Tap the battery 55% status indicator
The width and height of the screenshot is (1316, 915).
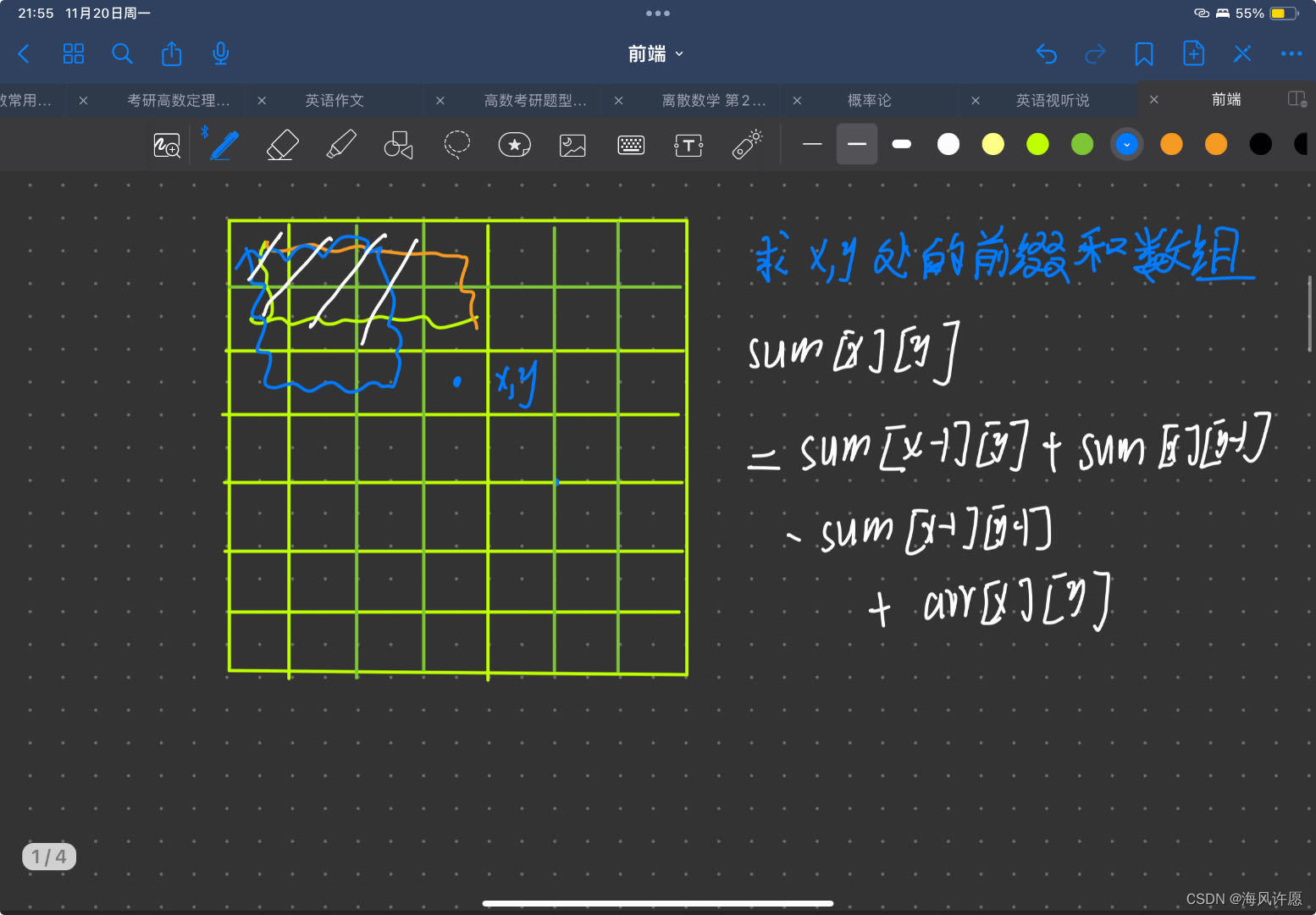coord(1266,14)
